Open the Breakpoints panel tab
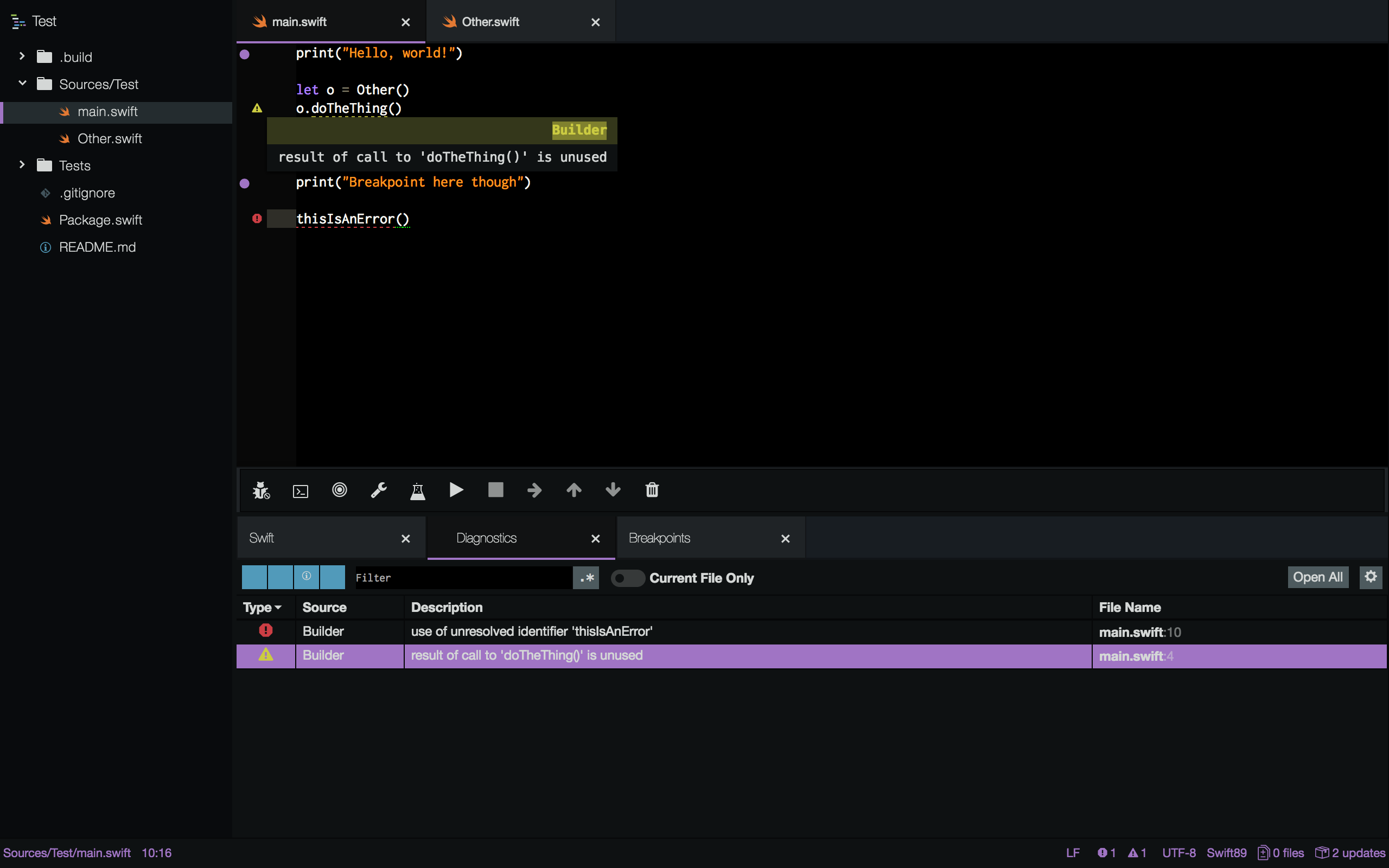Screen dimensions: 1389x868 (659, 538)
